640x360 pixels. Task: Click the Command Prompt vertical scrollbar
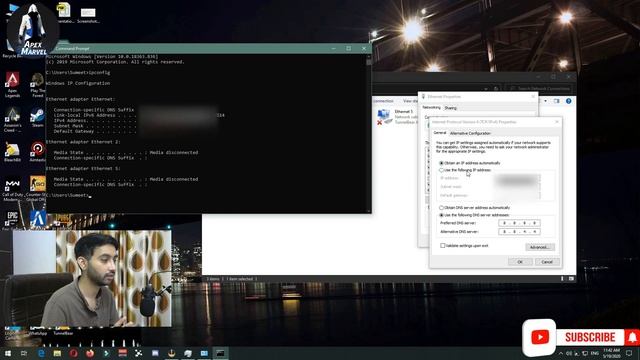pos(369,133)
